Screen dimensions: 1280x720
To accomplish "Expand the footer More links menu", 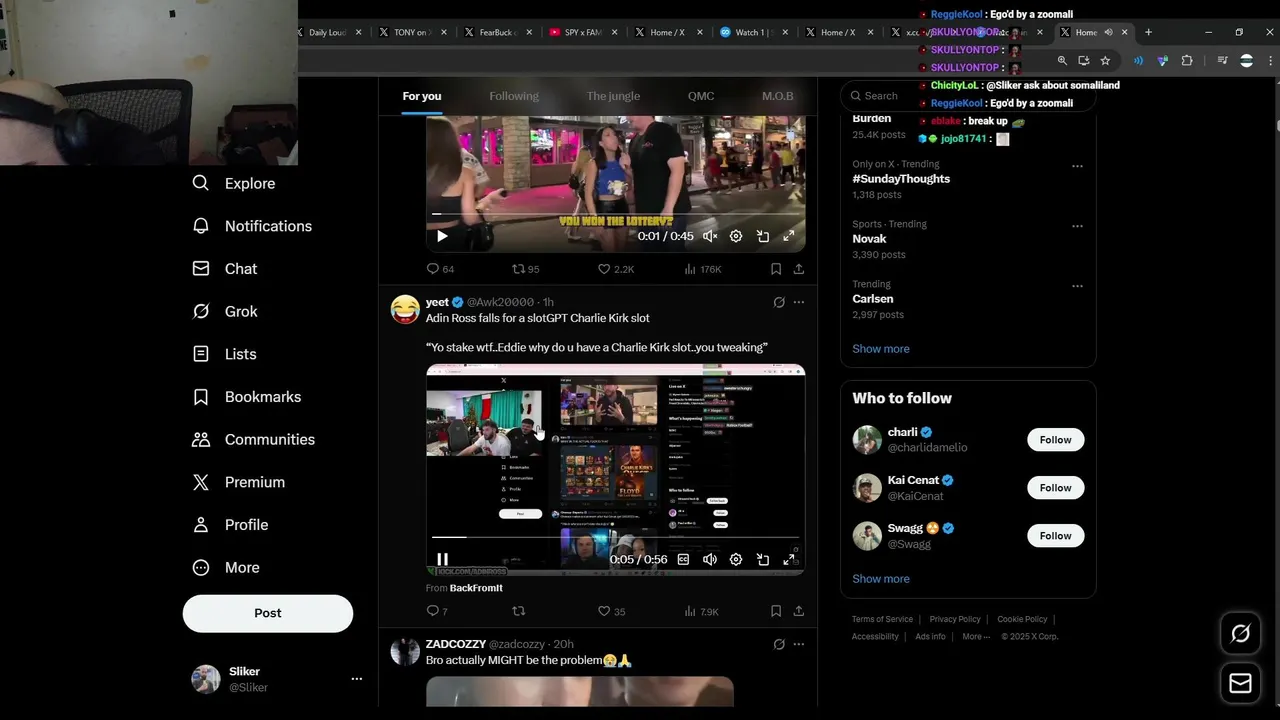I will 976,636.
